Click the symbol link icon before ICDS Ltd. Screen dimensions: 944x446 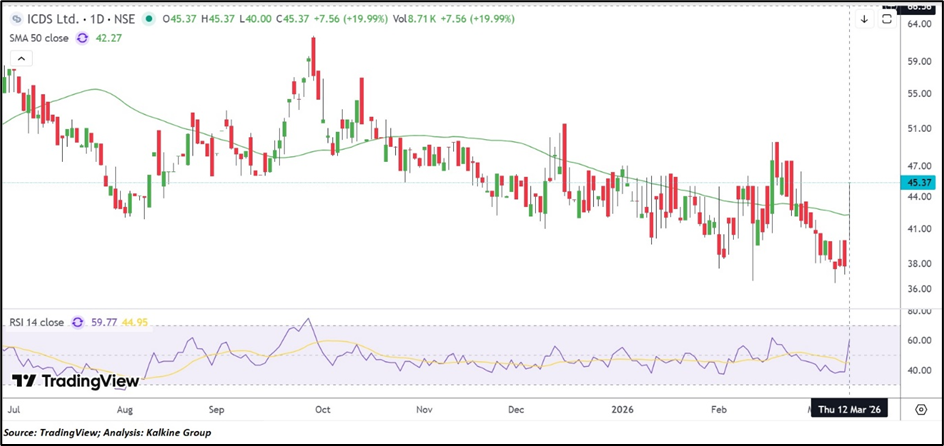coord(16,19)
